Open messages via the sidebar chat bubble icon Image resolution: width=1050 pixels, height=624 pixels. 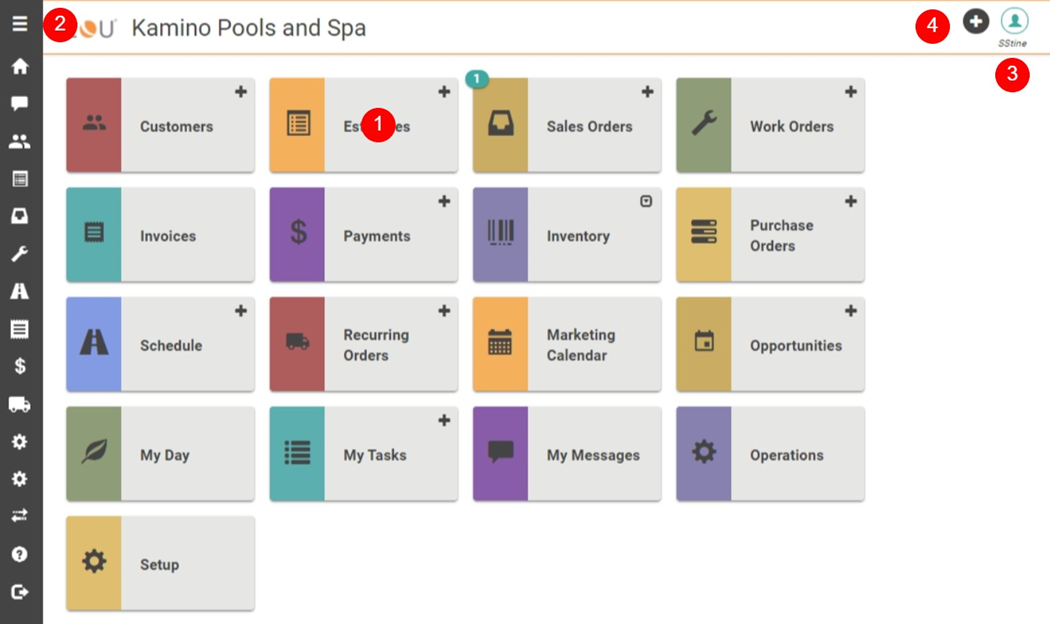tap(20, 104)
